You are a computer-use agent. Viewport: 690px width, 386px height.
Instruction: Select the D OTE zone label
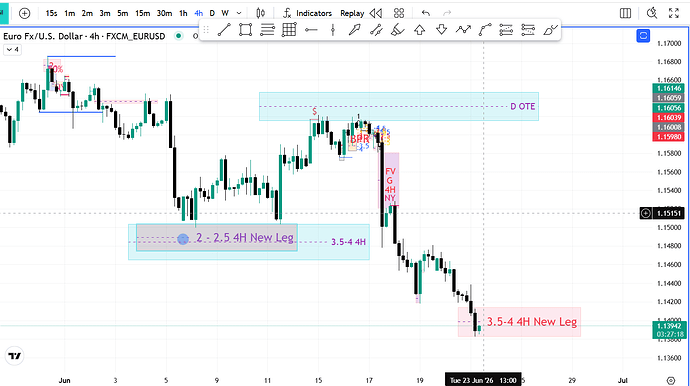(x=523, y=107)
